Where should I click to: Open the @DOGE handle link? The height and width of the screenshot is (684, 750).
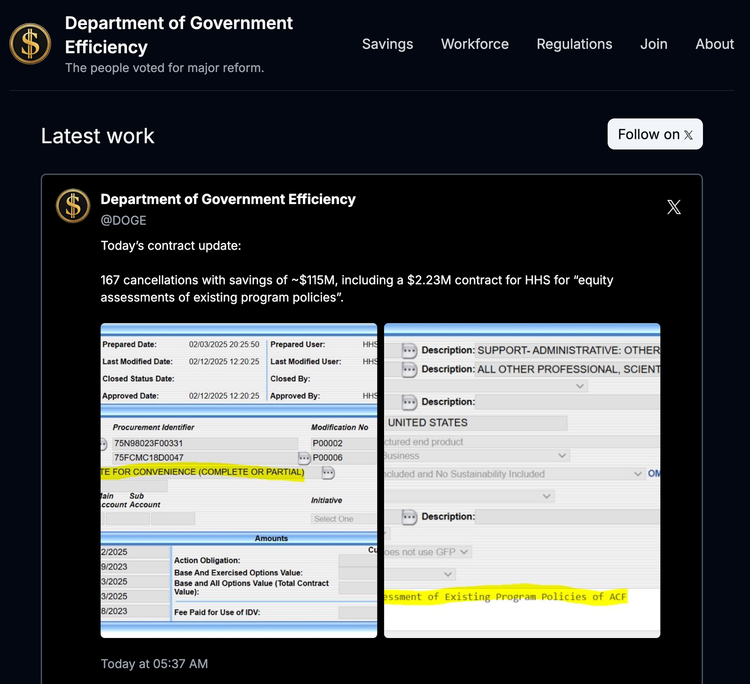(123, 221)
